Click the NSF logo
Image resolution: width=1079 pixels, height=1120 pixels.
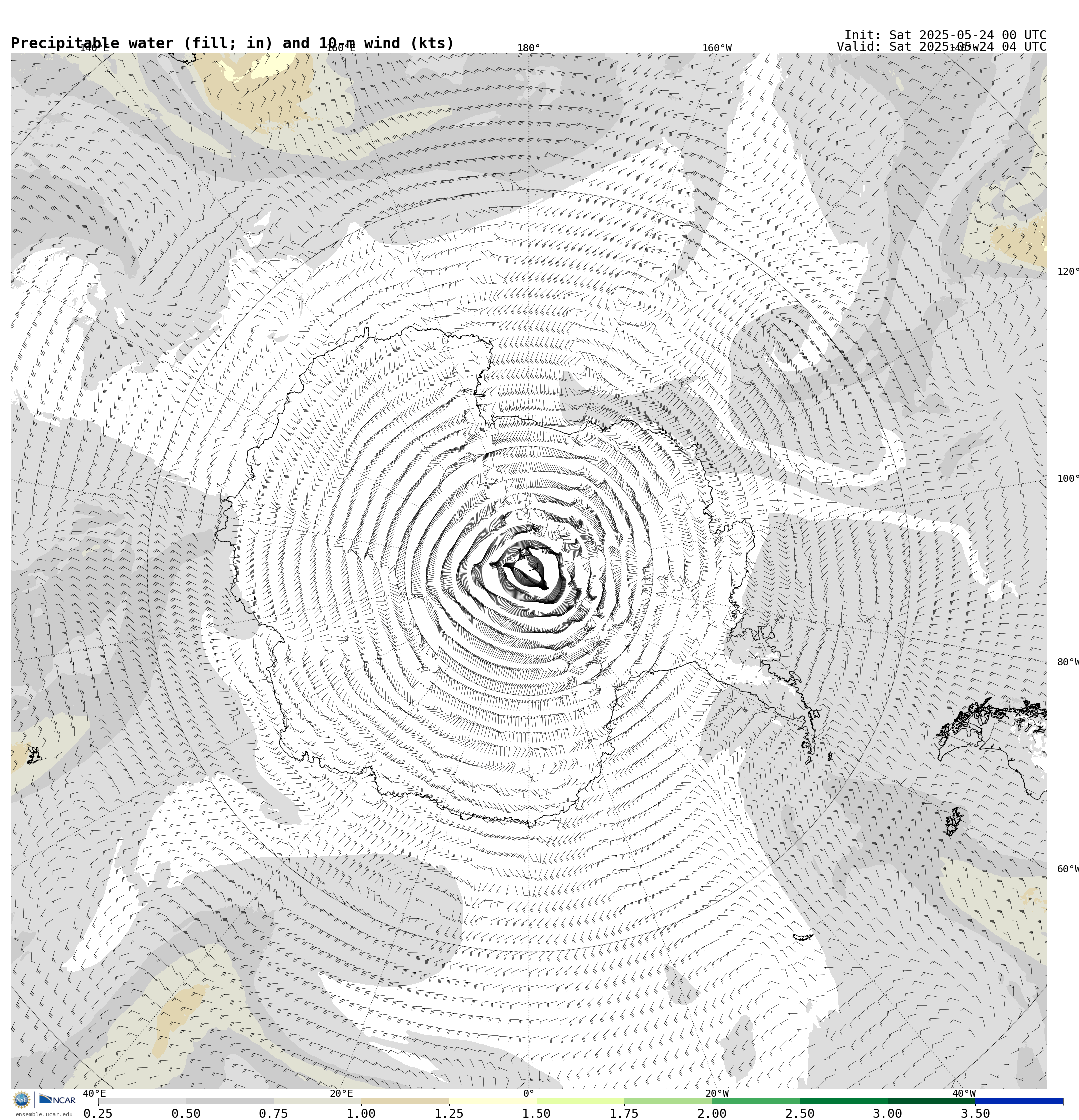click(21, 1099)
